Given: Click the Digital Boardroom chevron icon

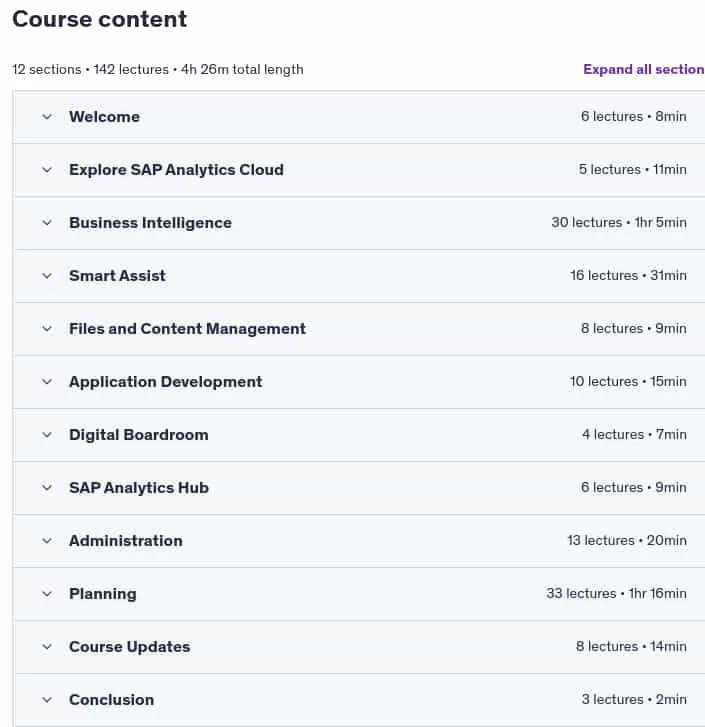Looking at the screenshot, I should click(x=47, y=435).
